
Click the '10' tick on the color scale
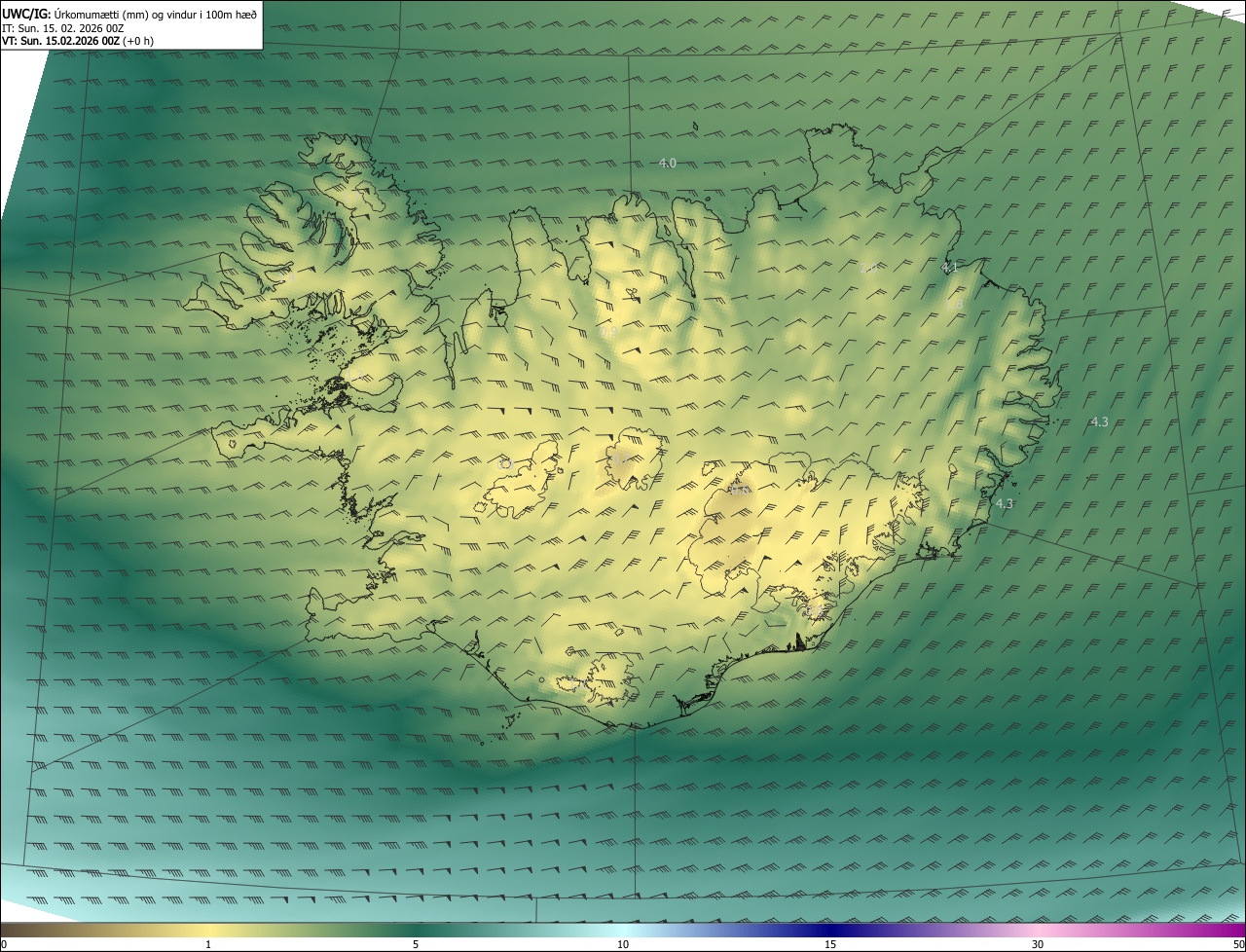(623, 945)
